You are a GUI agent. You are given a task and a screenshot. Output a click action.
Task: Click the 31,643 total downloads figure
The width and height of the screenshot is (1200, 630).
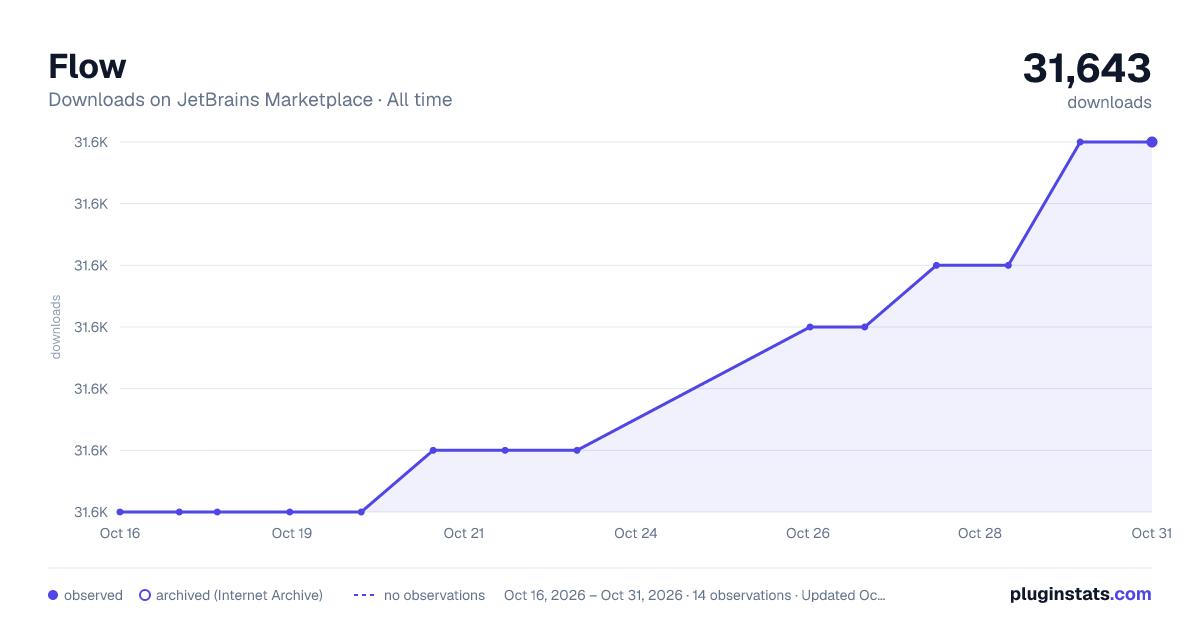point(1087,68)
